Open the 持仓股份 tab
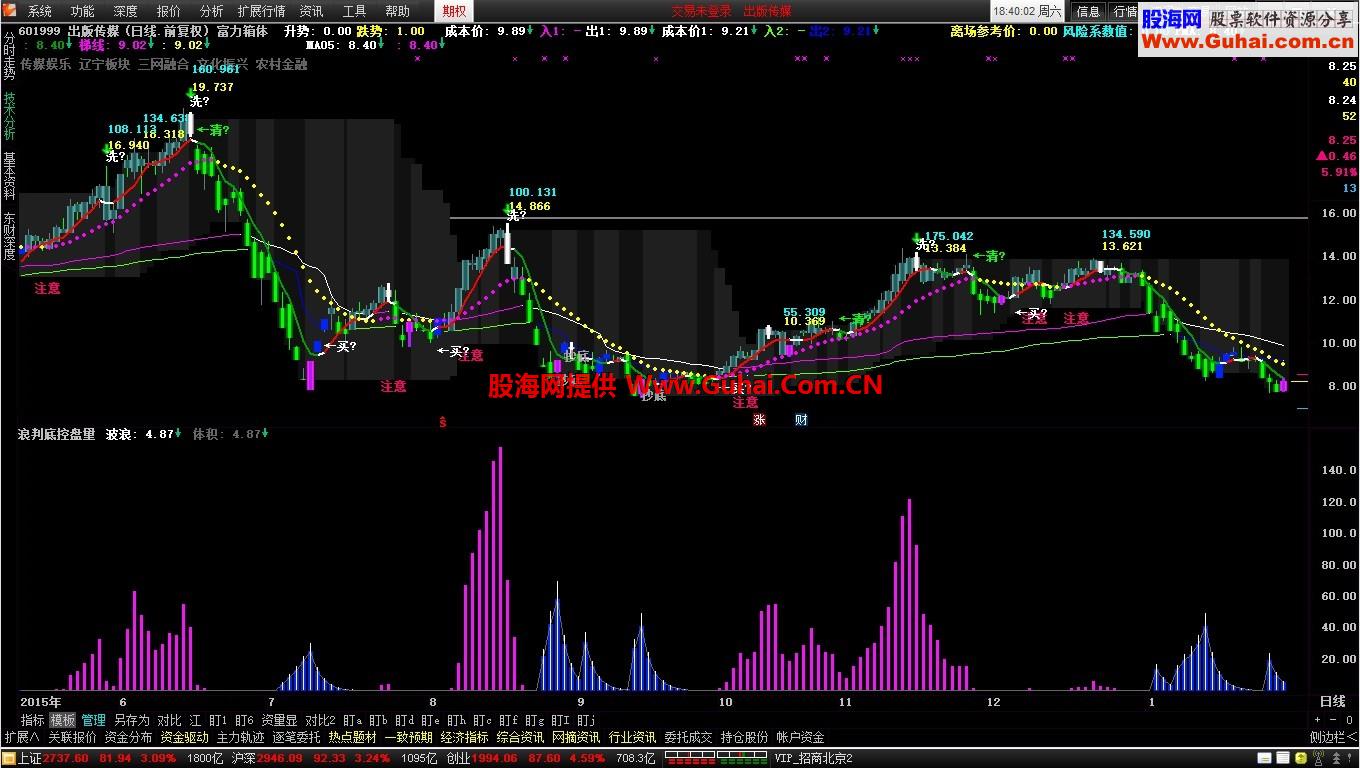This screenshot has height=768, width=1360. tap(744, 737)
